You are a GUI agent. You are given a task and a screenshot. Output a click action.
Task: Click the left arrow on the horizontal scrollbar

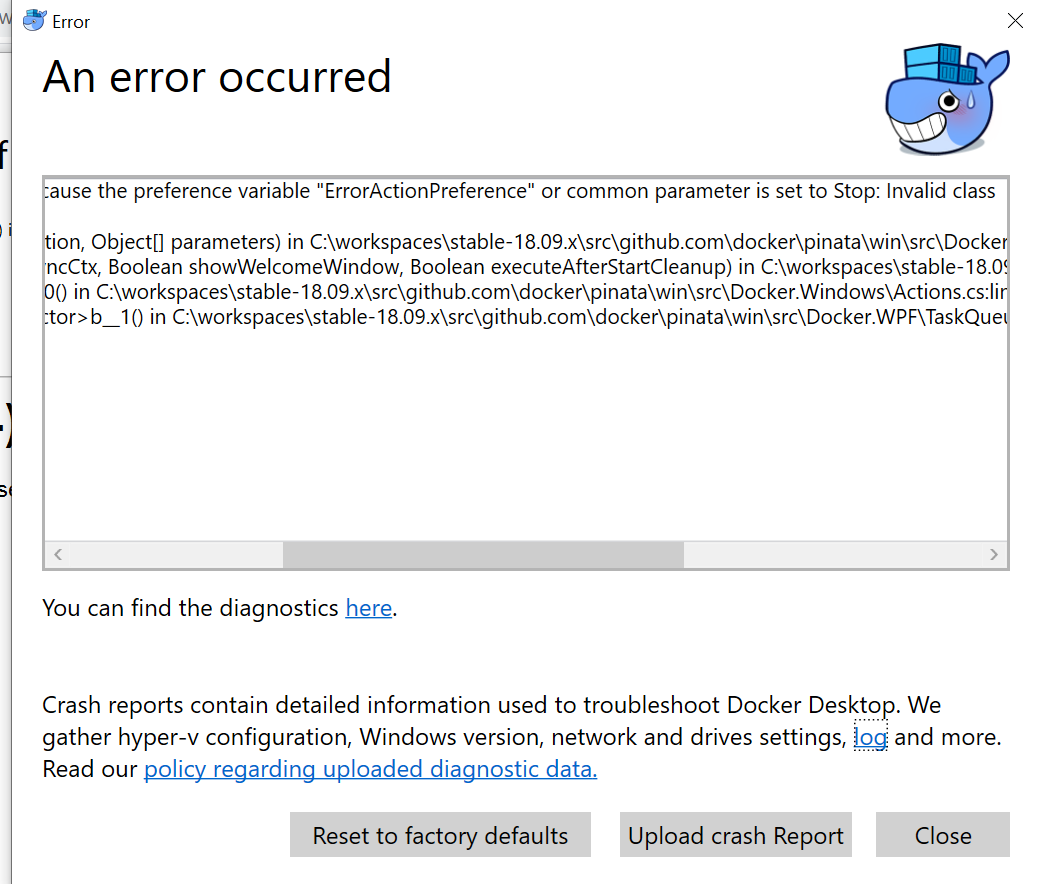[57, 554]
